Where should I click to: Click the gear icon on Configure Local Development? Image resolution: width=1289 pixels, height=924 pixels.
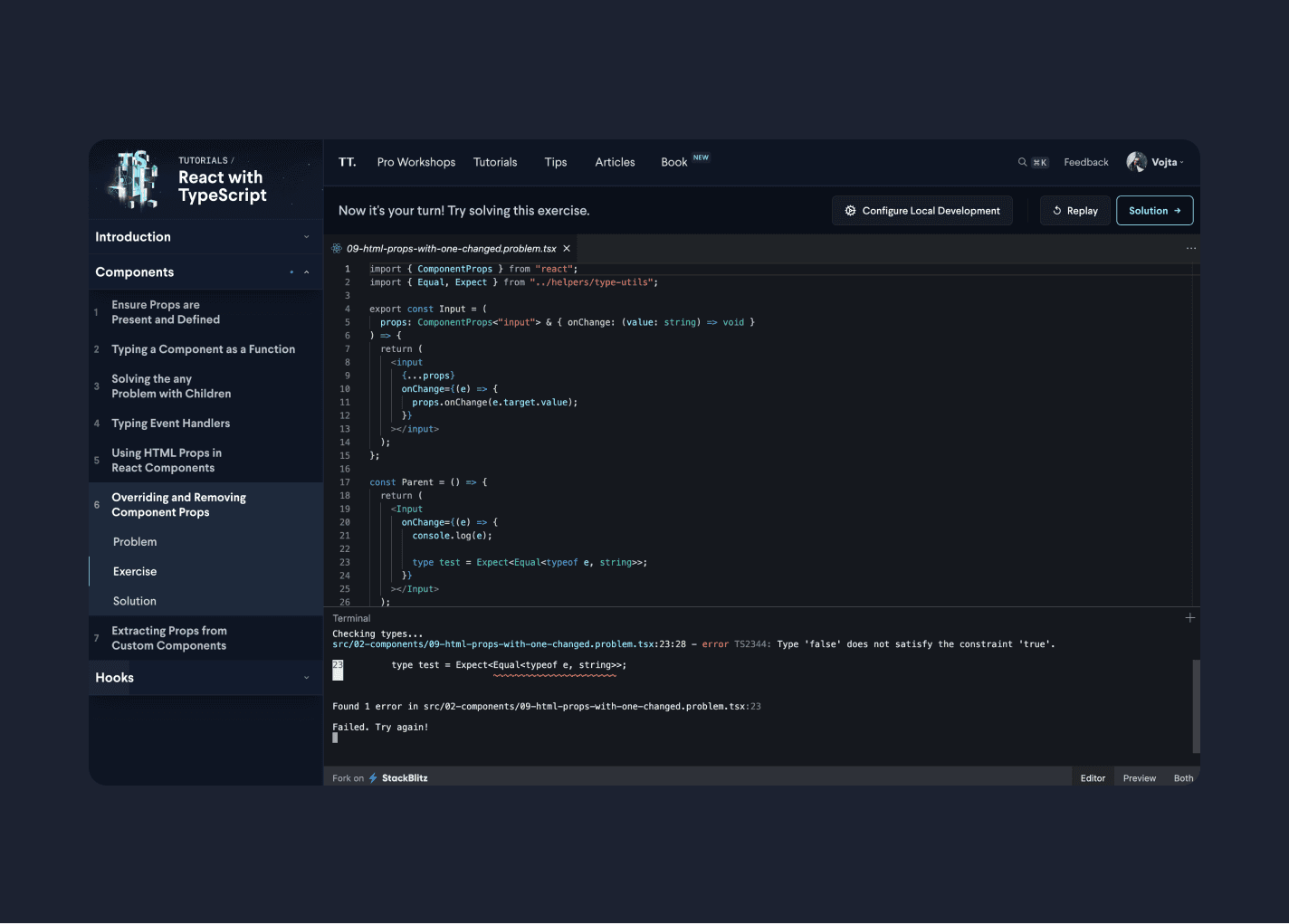[850, 210]
